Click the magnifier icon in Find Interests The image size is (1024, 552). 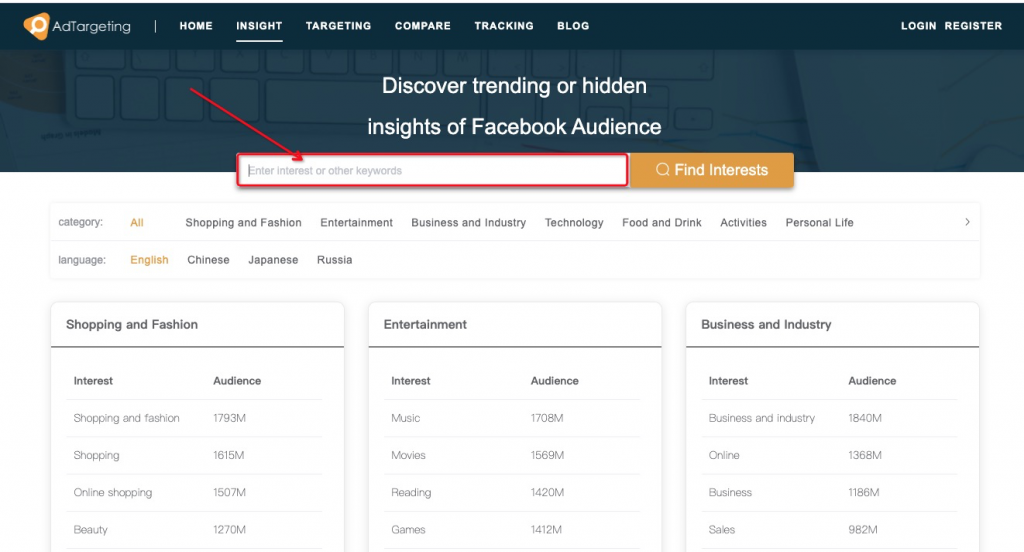(662, 170)
